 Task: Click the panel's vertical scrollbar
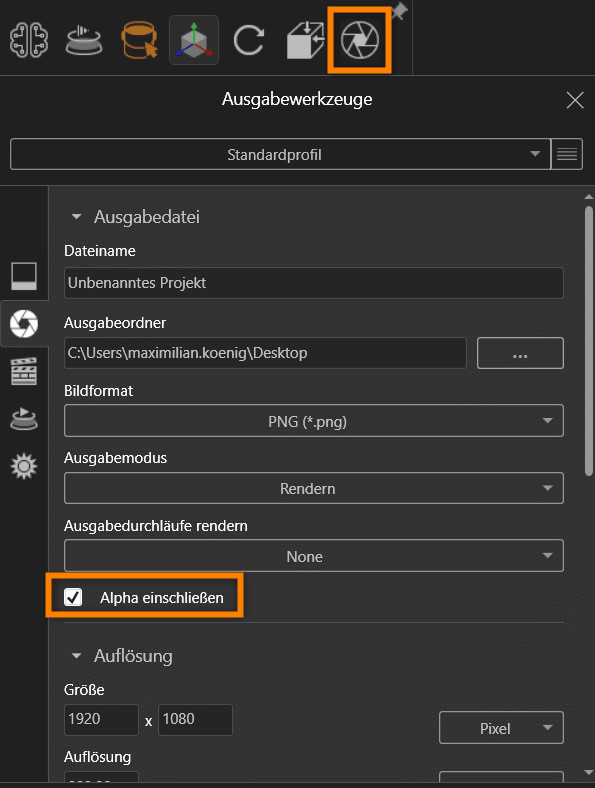589,342
